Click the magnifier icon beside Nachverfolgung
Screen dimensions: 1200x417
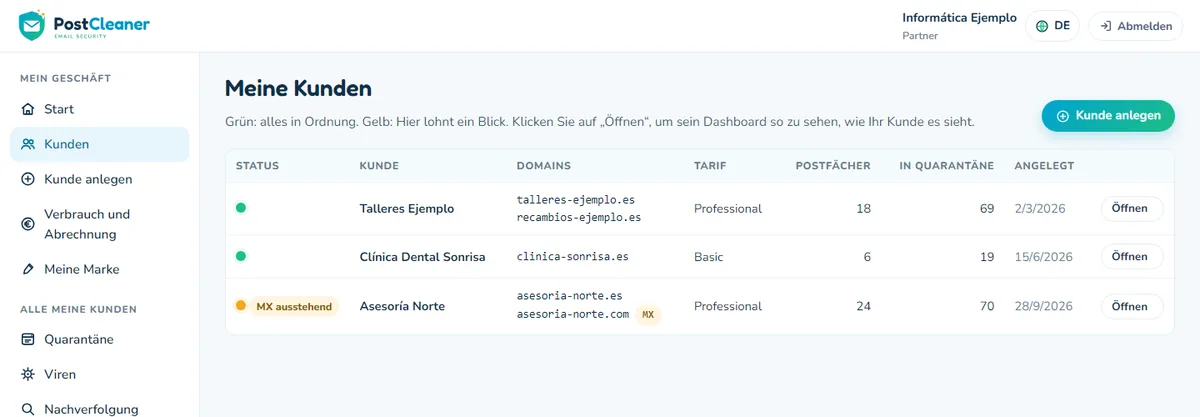(28, 409)
